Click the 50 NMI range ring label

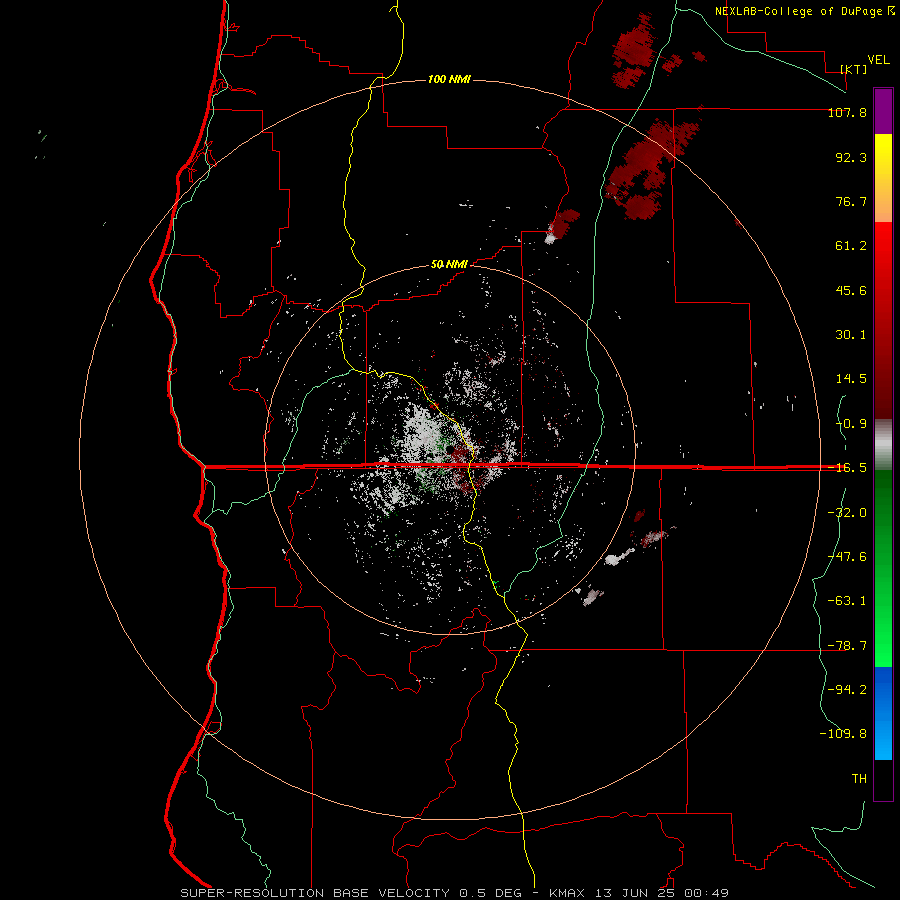click(449, 265)
